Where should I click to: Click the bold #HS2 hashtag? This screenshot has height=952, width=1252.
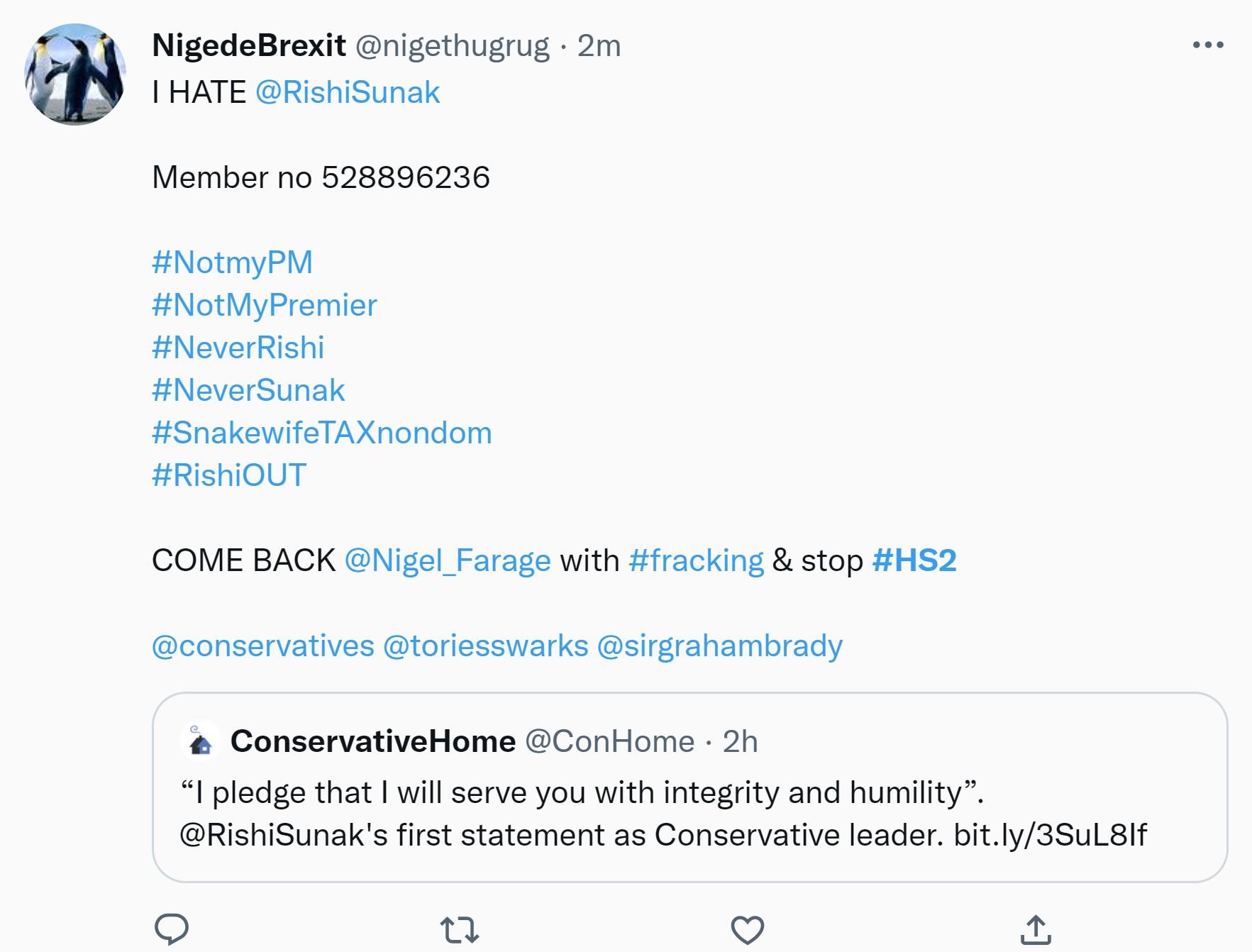coord(914,561)
